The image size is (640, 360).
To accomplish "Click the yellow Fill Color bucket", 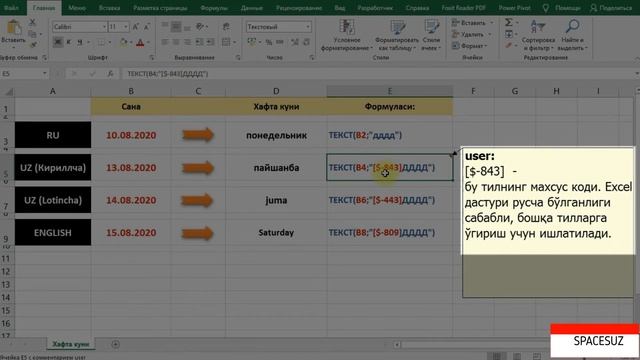I will click(x=123, y=42).
